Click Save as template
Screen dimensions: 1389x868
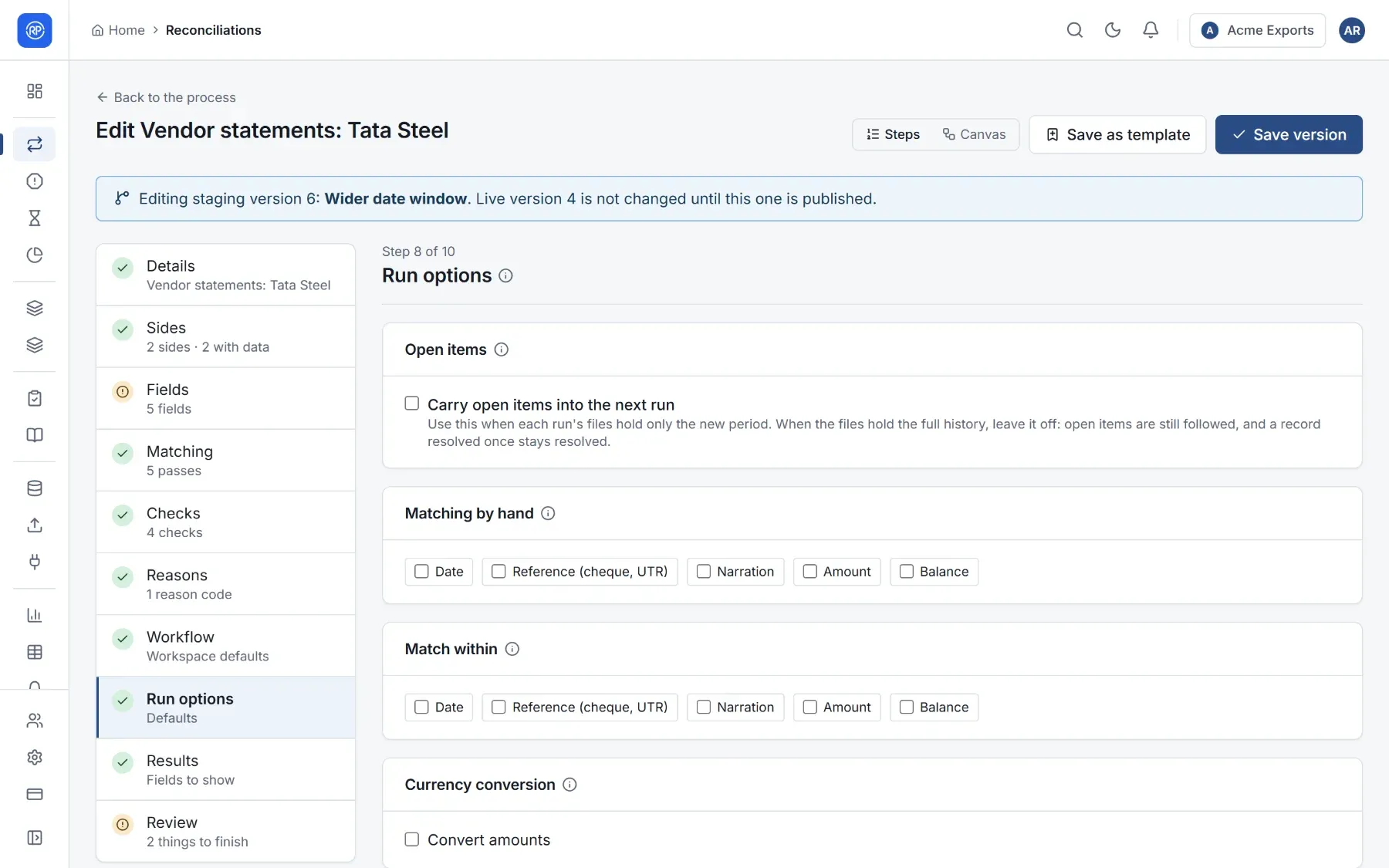coord(1117,134)
